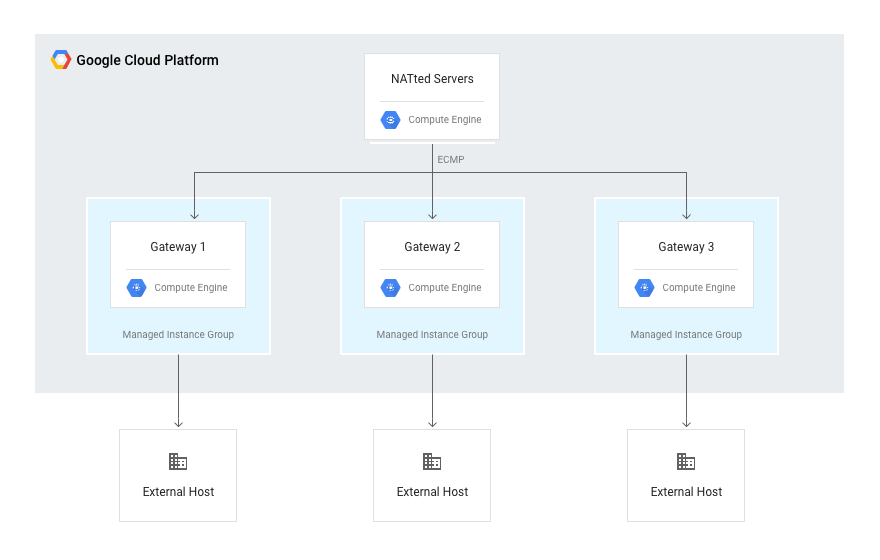Screen dimensions: 880x560
Task: Click Managed Instance Group label under Gateway 1
Action: [178, 335]
